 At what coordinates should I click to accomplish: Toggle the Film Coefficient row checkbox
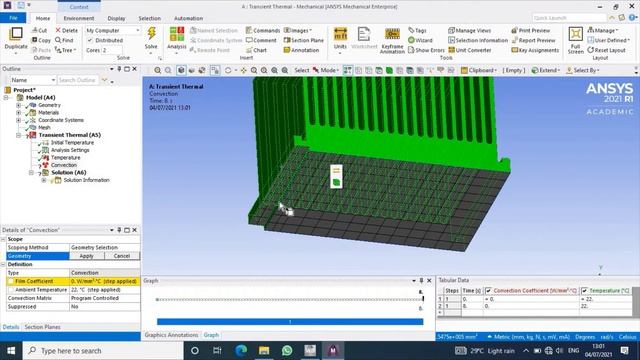click(11, 281)
